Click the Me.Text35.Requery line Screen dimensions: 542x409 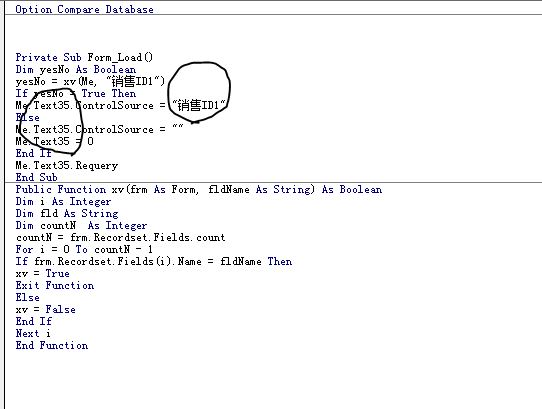point(67,165)
